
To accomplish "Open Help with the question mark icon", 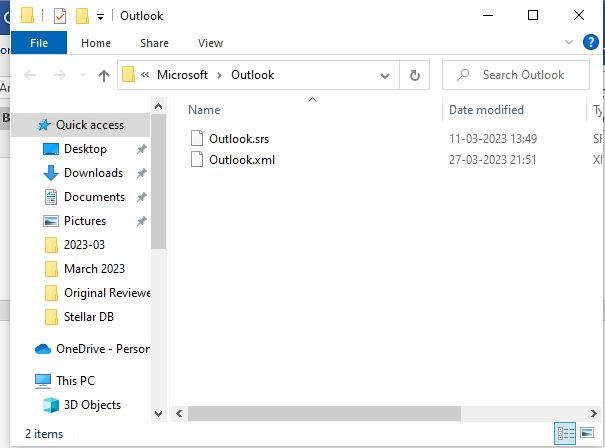I will click(591, 42).
